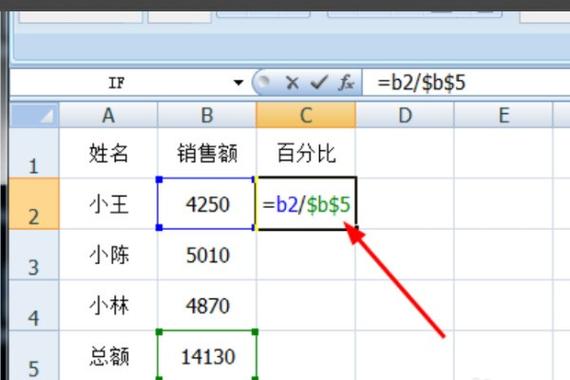570x380 pixels.
Task: Click cell containing 小陈
Action: coord(108,255)
